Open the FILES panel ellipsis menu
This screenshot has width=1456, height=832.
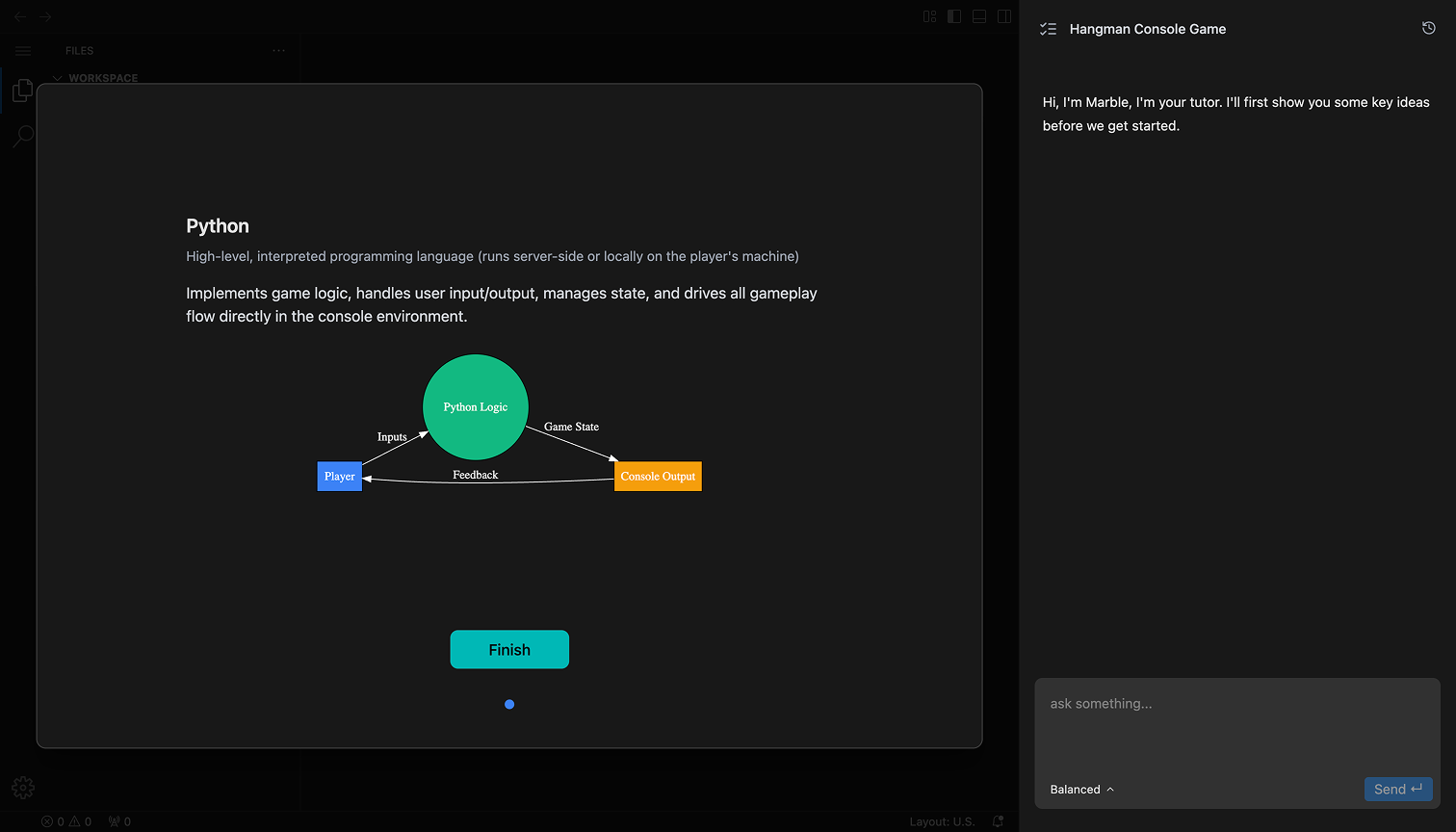click(278, 50)
